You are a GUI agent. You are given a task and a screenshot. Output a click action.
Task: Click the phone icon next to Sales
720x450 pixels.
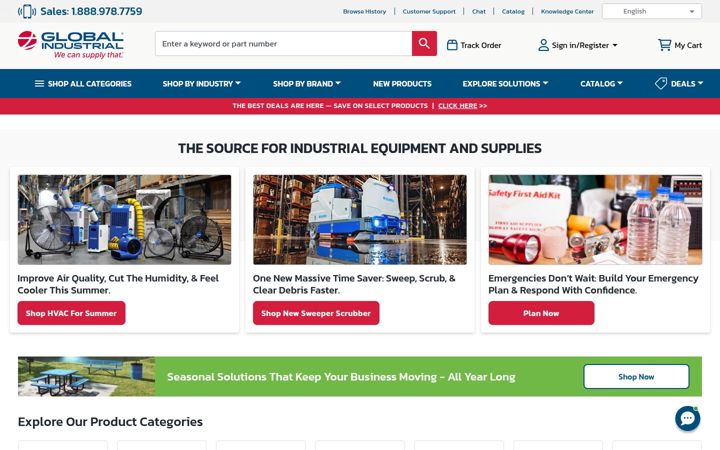(27, 11)
